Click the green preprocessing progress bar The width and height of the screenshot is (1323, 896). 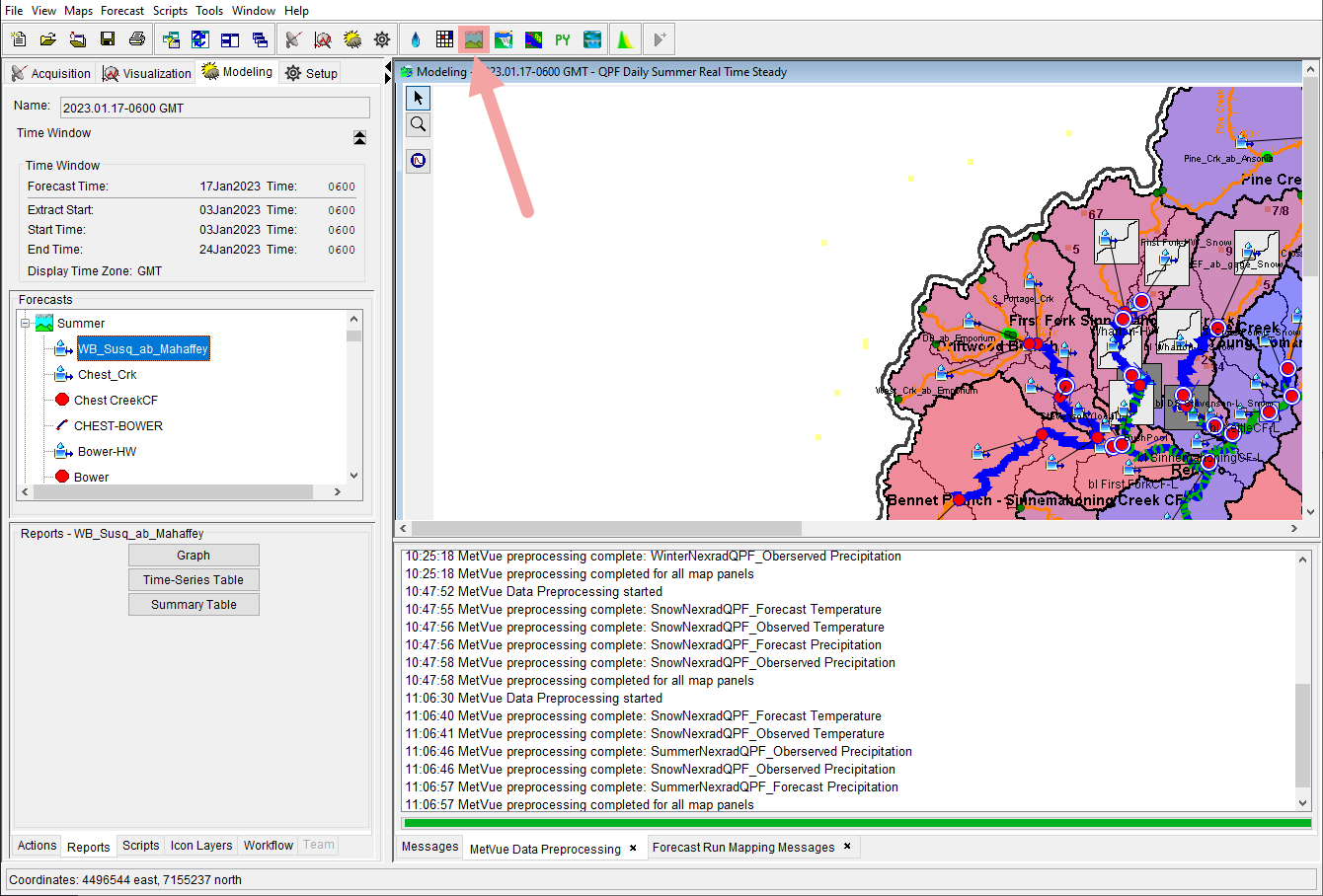coord(857,823)
